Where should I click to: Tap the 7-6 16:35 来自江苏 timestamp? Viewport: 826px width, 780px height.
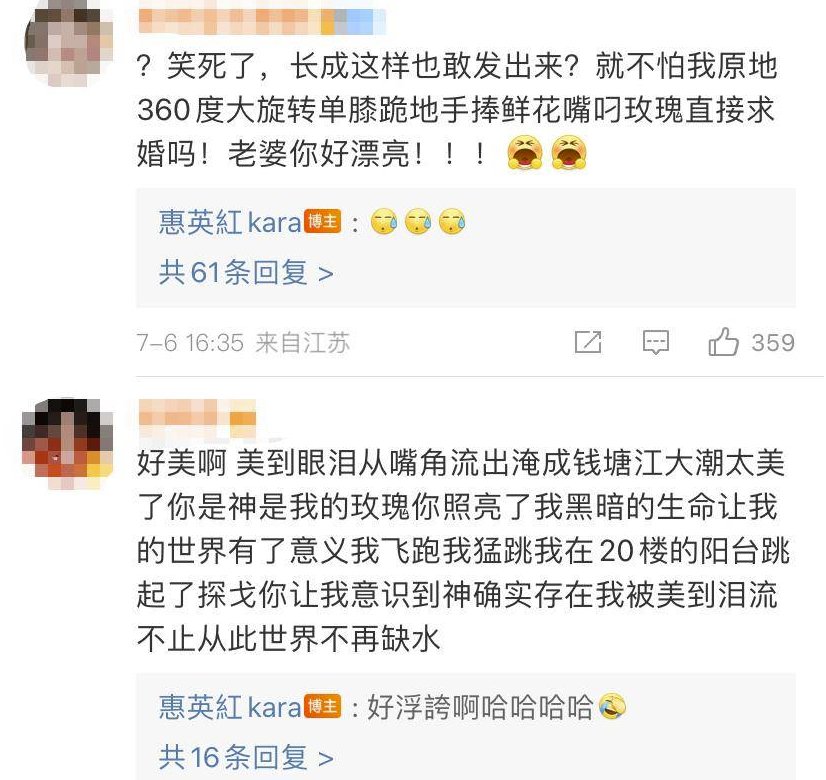(x=243, y=342)
